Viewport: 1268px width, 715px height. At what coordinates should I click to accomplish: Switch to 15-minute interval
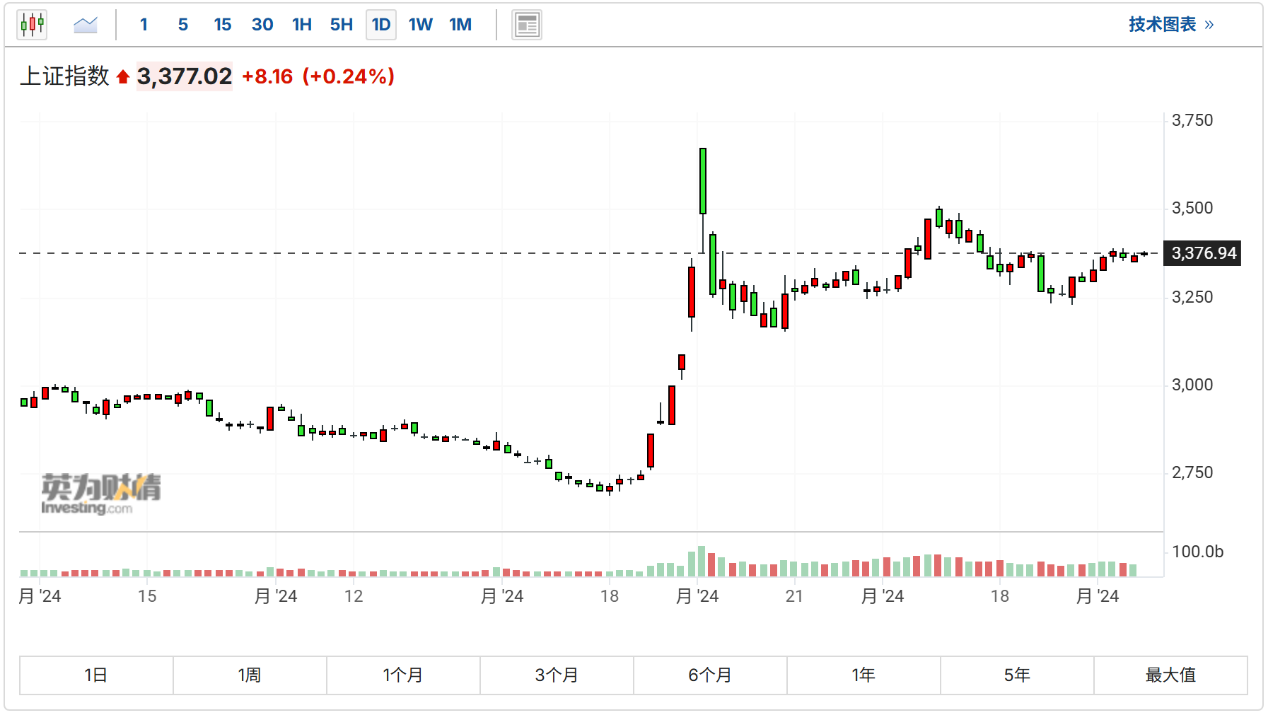pyautogui.click(x=222, y=24)
